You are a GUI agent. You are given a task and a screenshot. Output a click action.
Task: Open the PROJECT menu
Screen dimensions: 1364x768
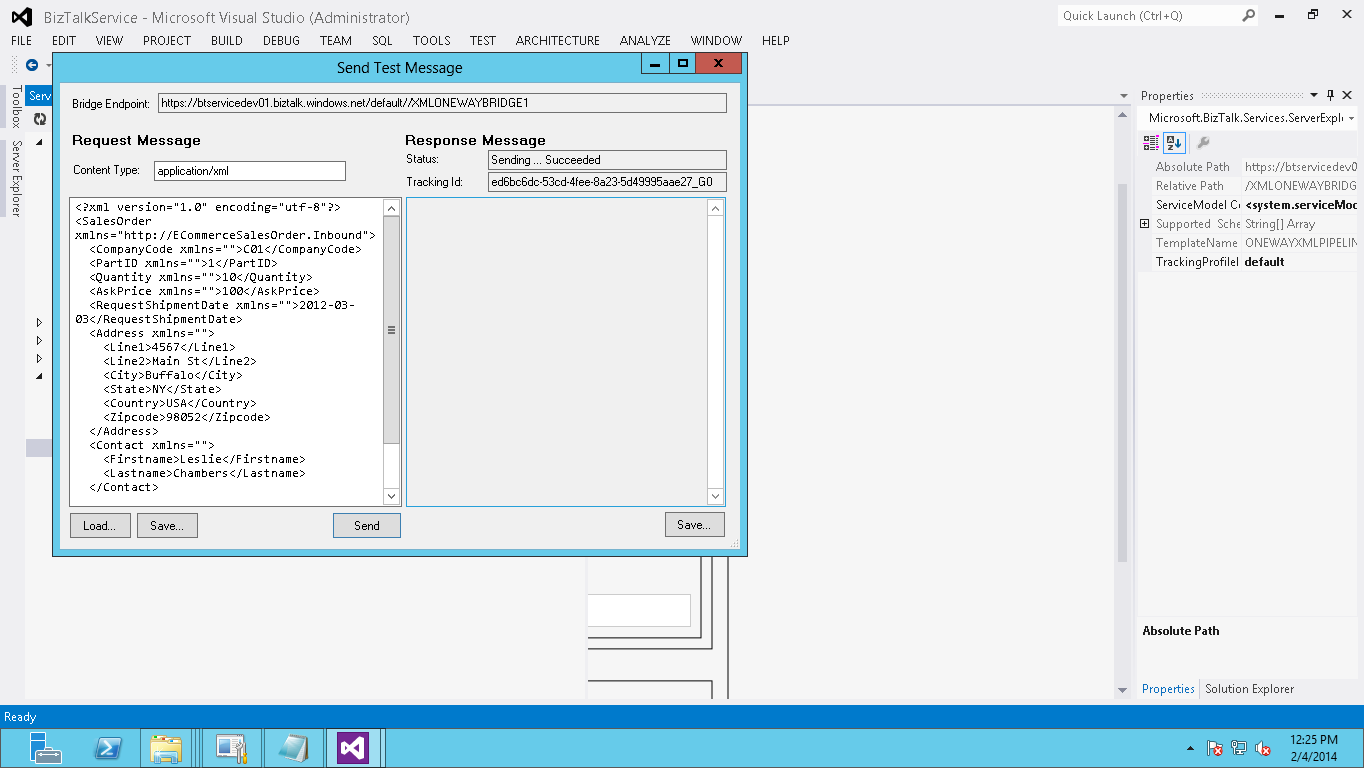pyautogui.click(x=167, y=41)
